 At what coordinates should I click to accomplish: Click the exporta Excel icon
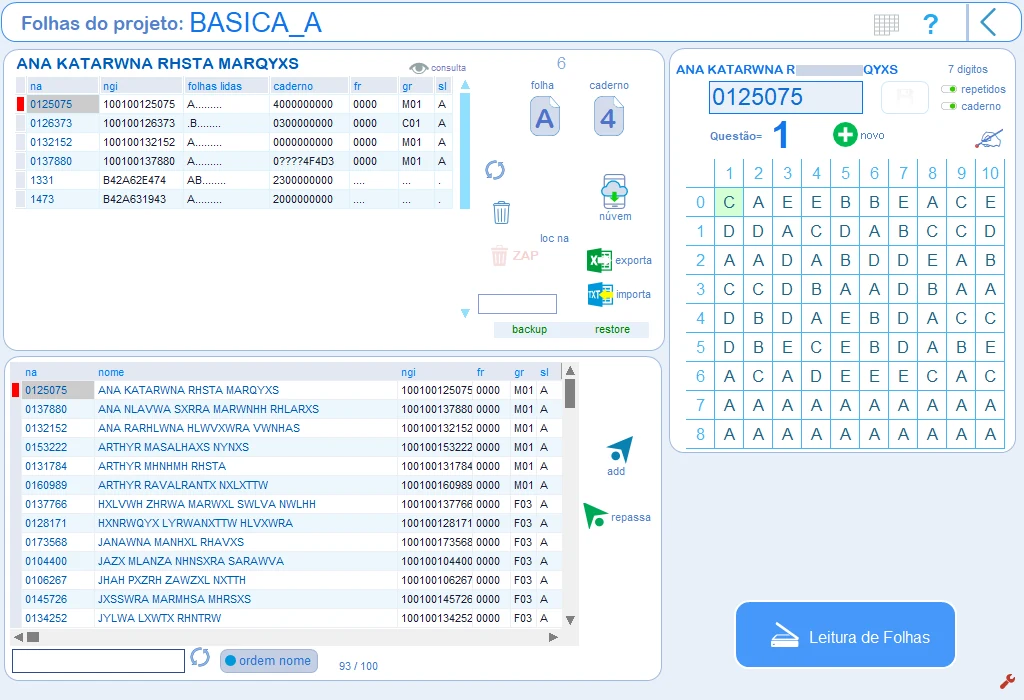pos(599,261)
